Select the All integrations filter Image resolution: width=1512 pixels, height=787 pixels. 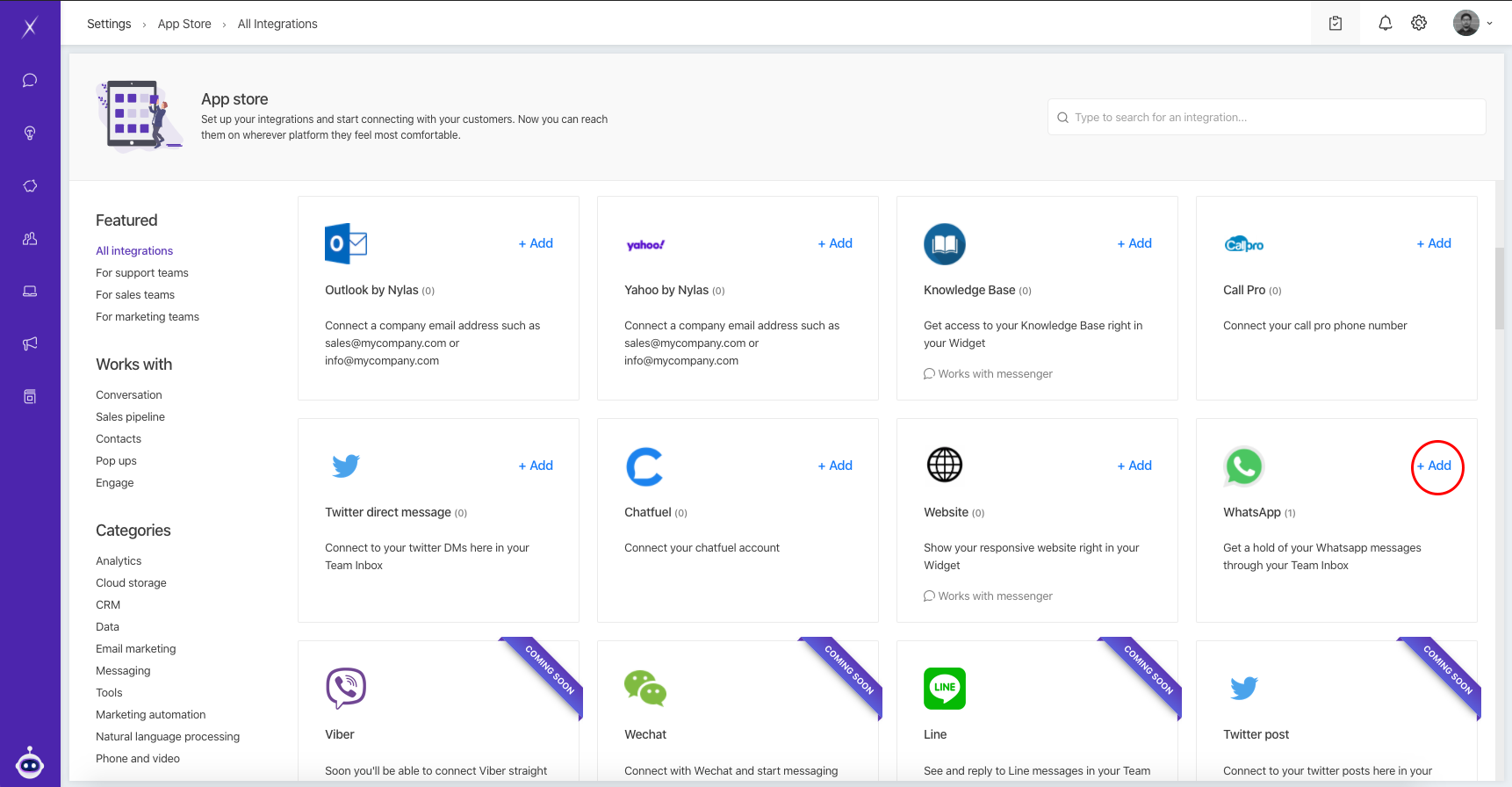click(x=134, y=251)
